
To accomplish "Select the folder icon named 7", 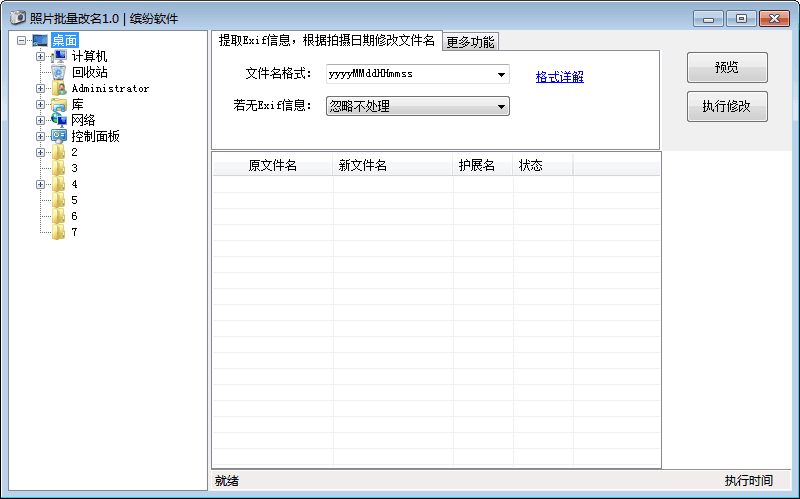I will point(58,232).
